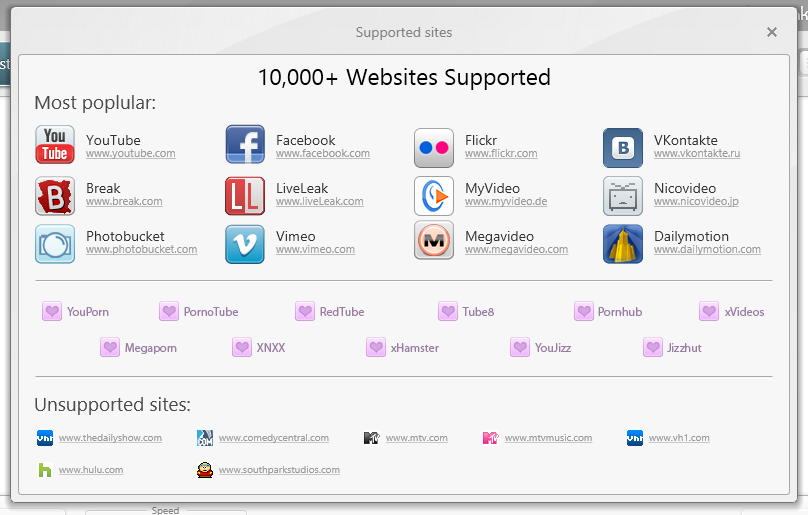Open the www.facebook.com link
This screenshot has width=808, height=515.
323,154
